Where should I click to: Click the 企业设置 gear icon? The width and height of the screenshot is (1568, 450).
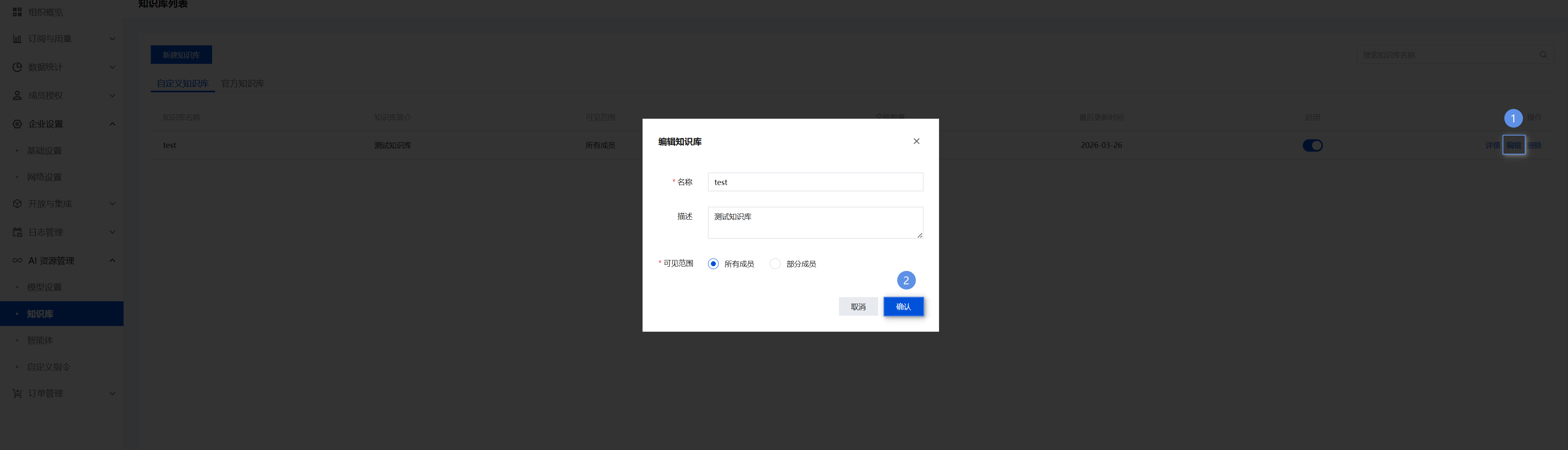point(17,124)
